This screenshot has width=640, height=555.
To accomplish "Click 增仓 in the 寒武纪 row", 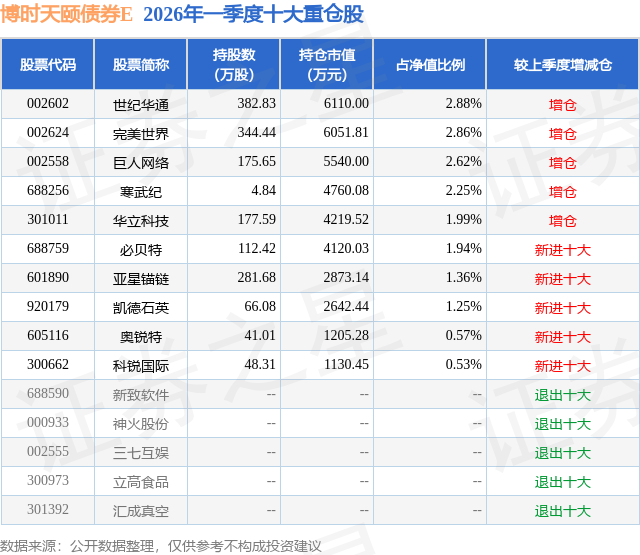I will 563,192.
